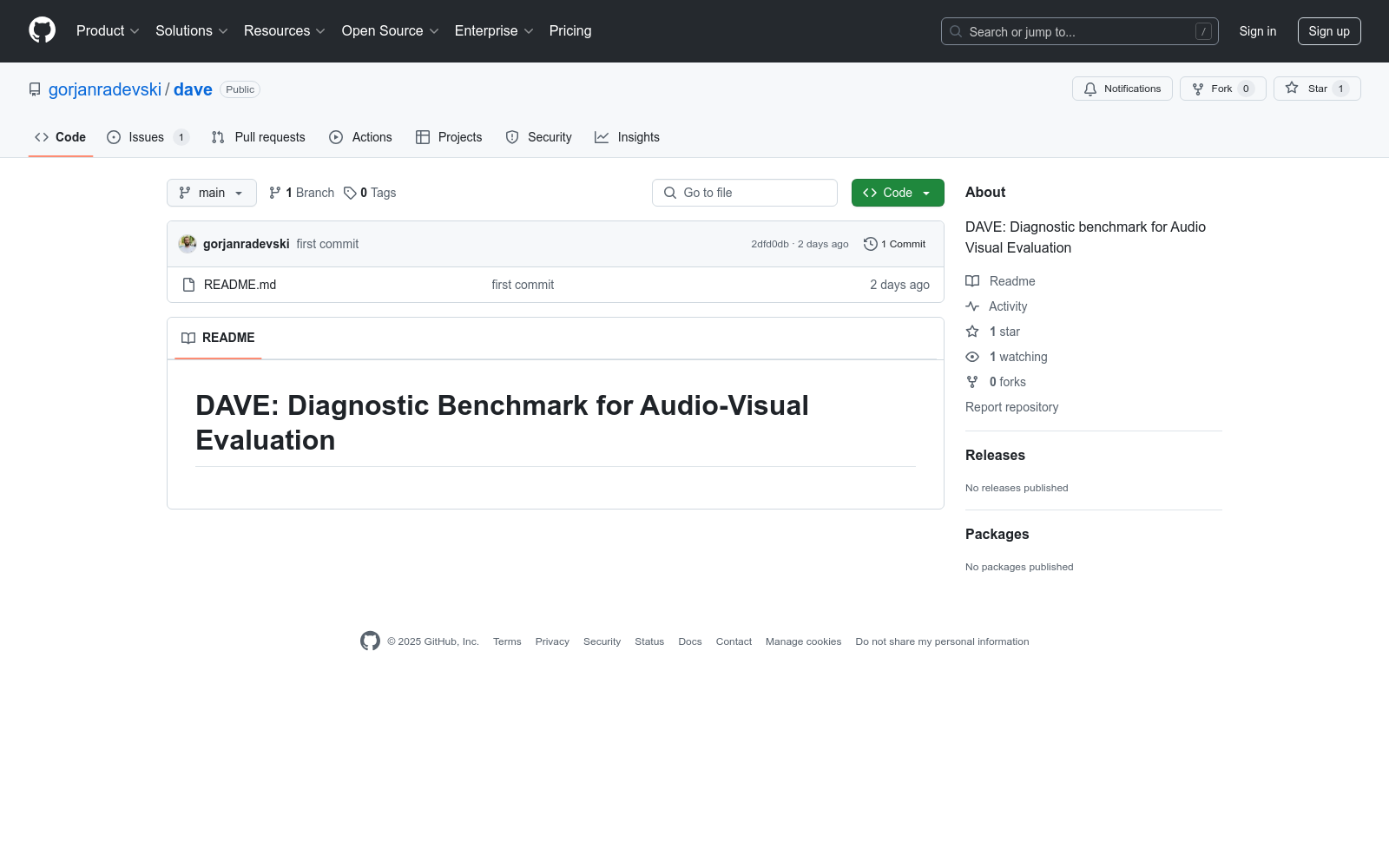
Task: Open the Pull requests tab
Action: [x=259, y=137]
